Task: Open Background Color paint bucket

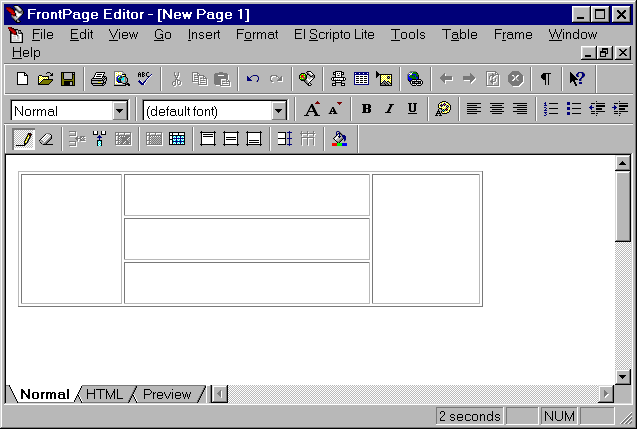Action: click(339, 139)
